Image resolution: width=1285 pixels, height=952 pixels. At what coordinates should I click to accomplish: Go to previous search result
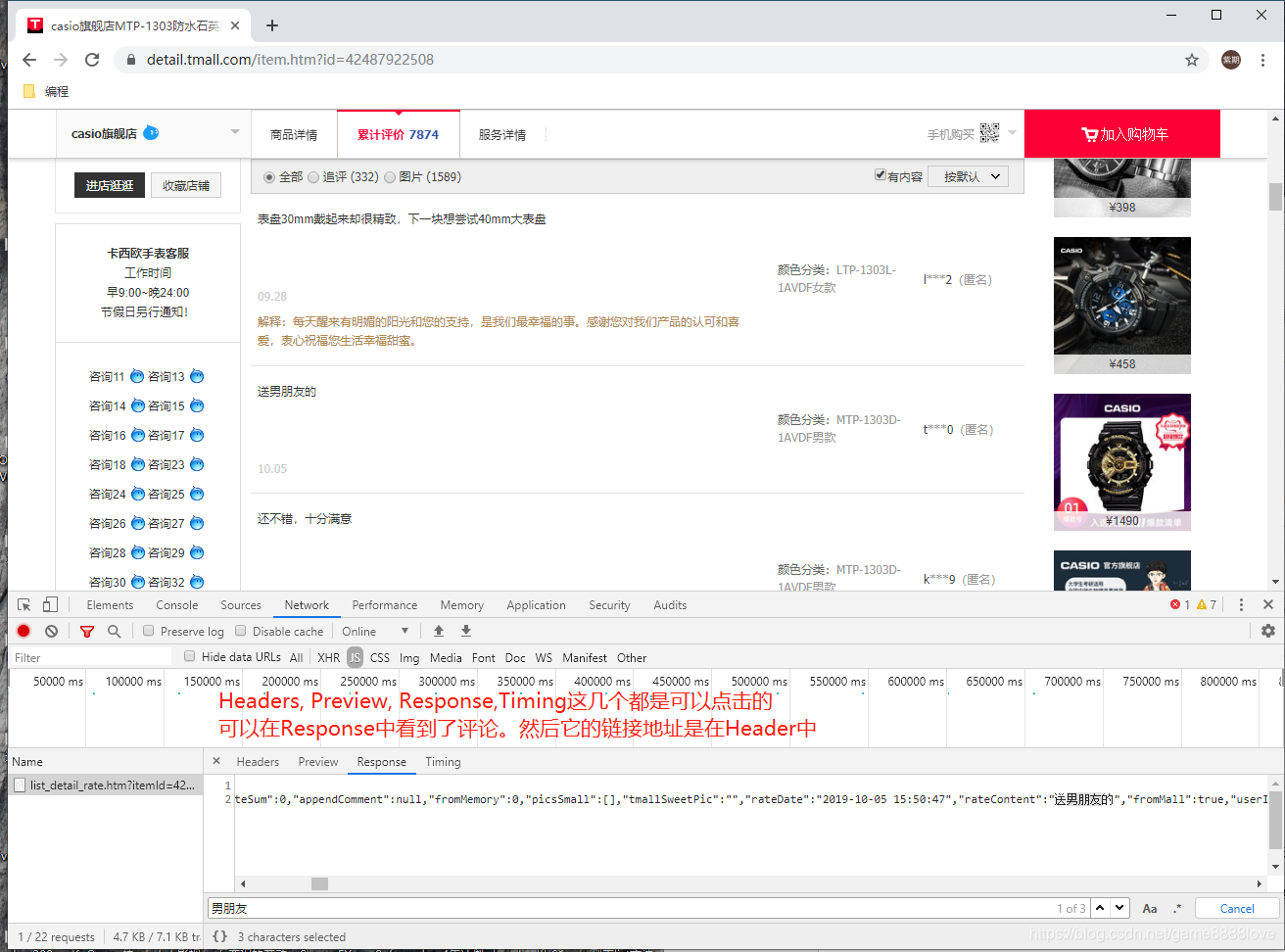tap(1101, 908)
